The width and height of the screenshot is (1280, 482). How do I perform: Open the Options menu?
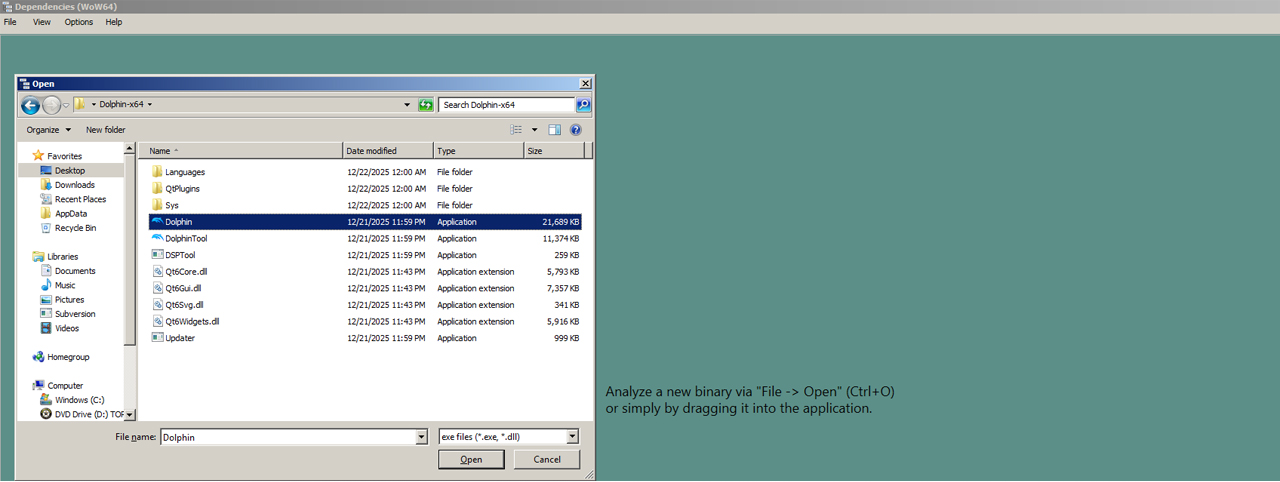click(79, 22)
